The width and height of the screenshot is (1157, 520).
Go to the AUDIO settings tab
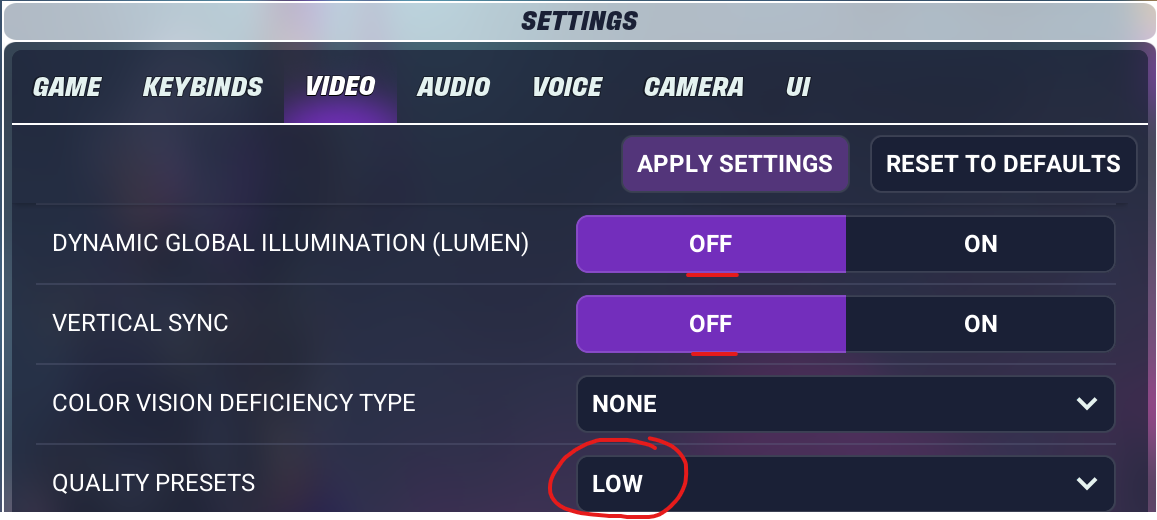click(x=454, y=87)
